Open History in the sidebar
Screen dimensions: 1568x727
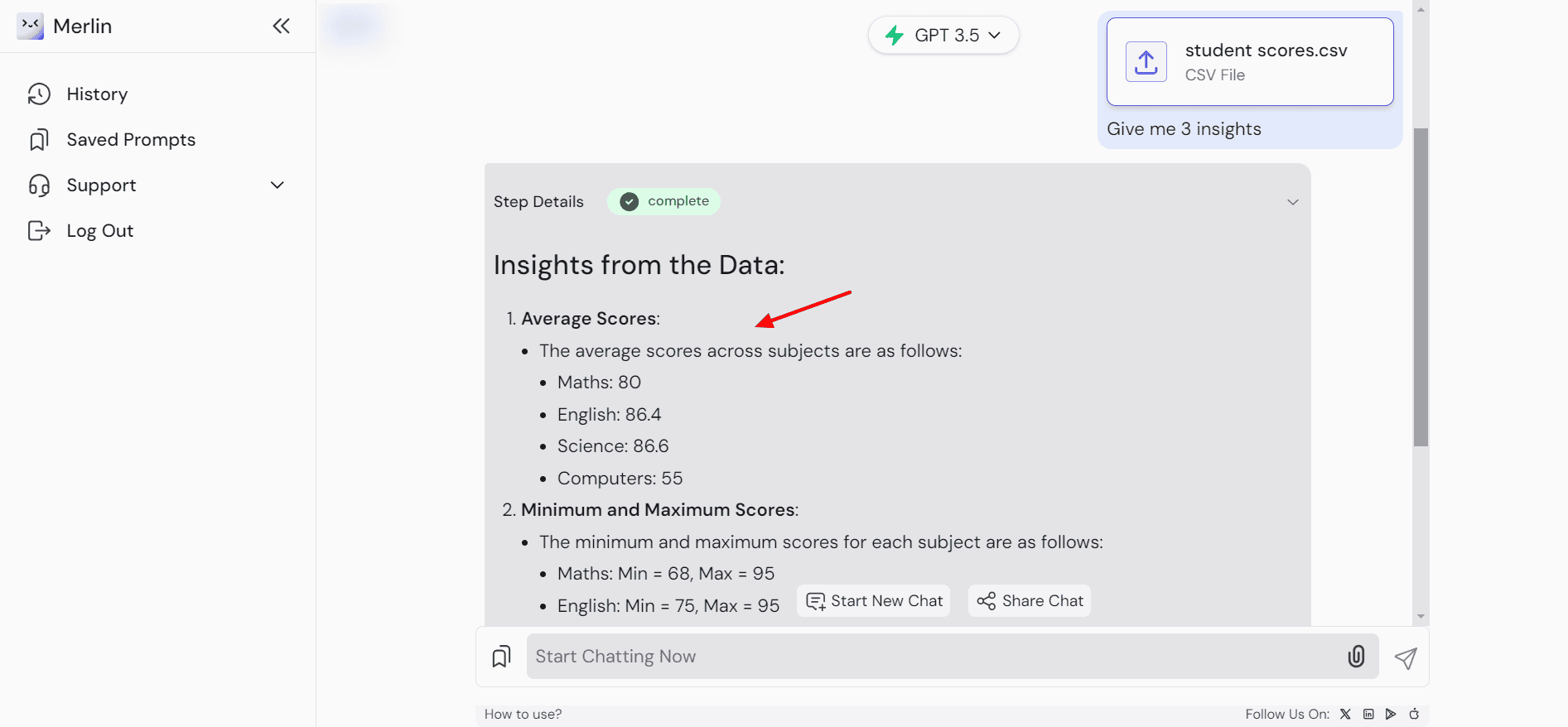(97, 94)
